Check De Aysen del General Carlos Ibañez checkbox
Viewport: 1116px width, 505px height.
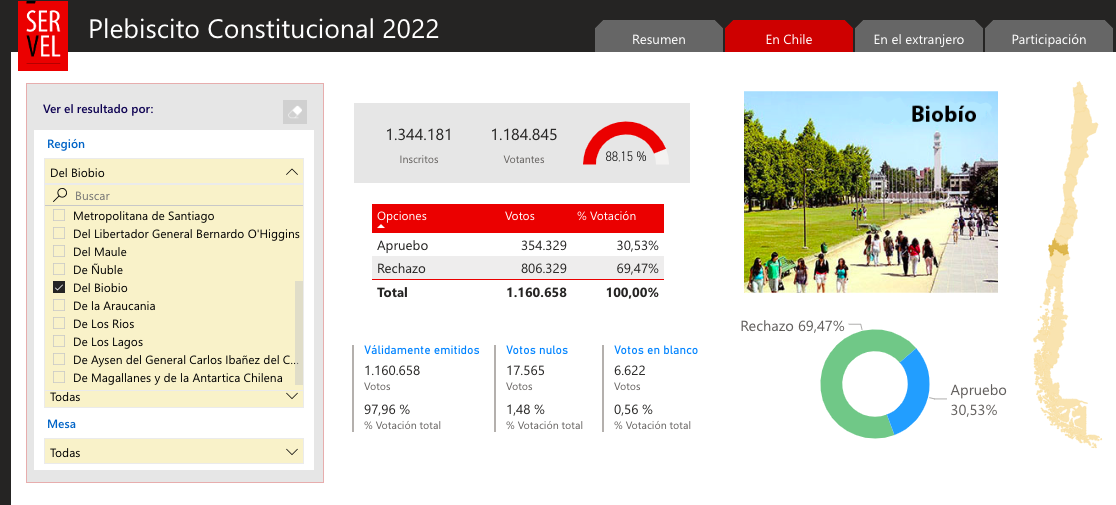click(x=59, y=360)
